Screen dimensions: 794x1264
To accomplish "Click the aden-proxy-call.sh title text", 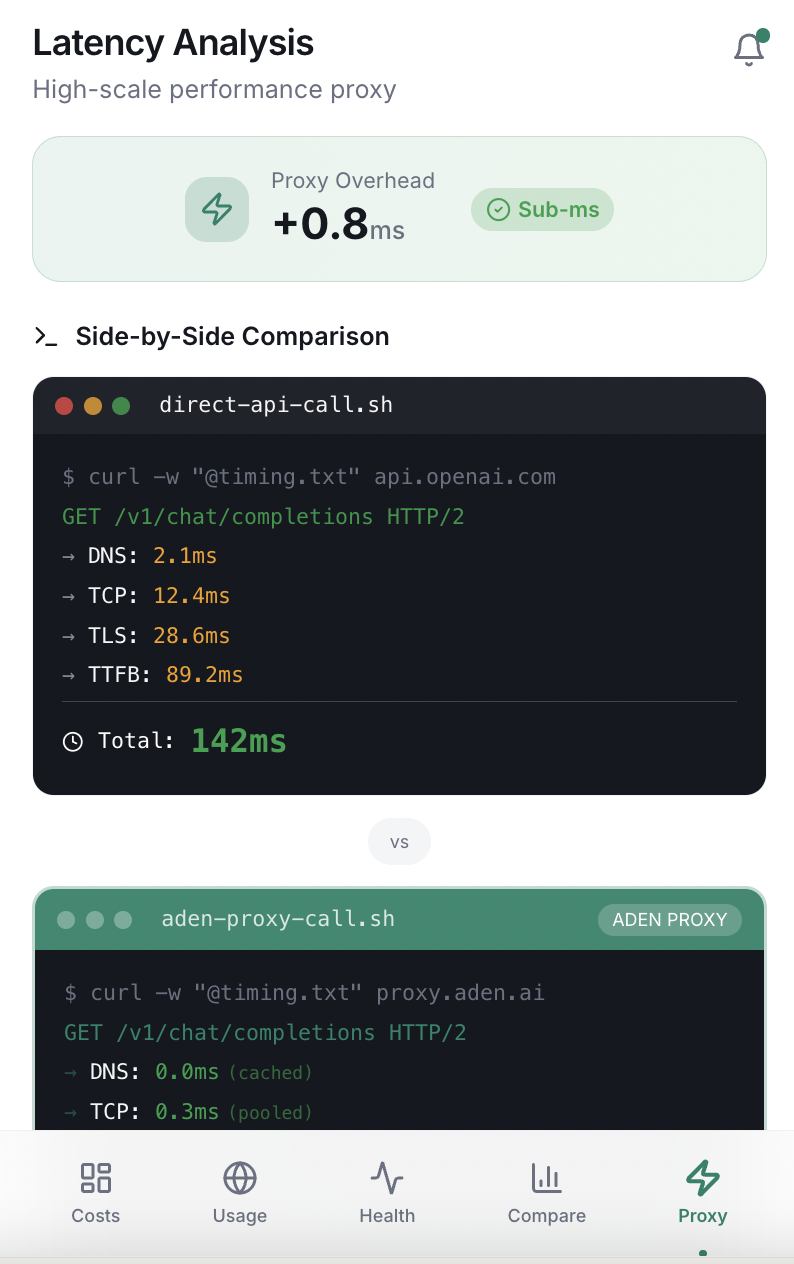I will (278, 919).
